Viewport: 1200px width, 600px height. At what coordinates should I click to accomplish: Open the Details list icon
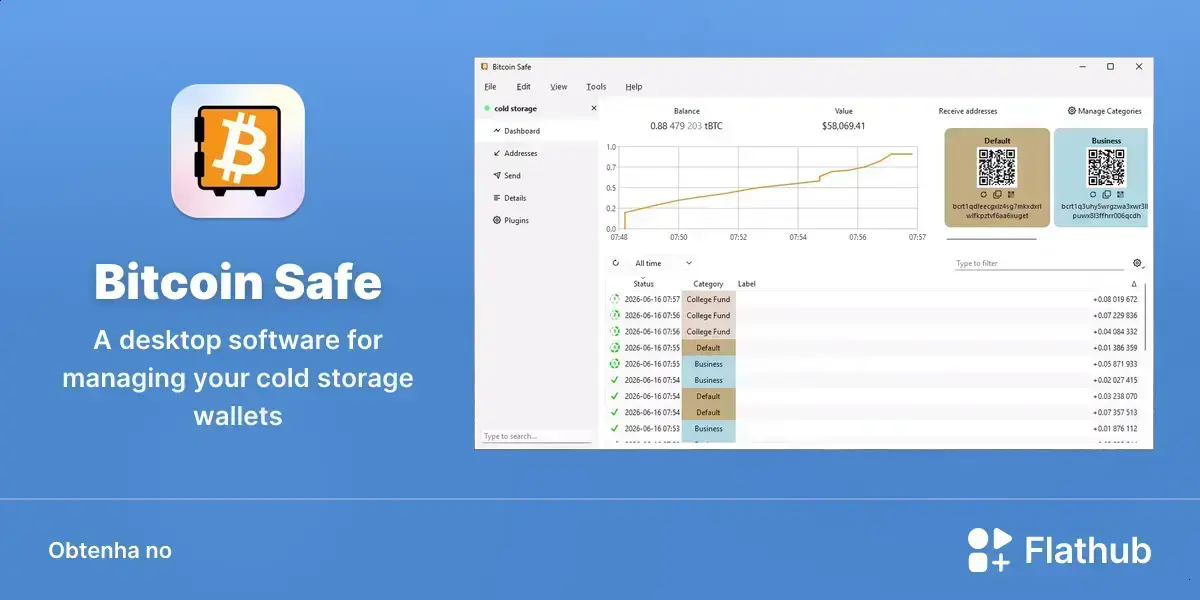tap(496, 198)
